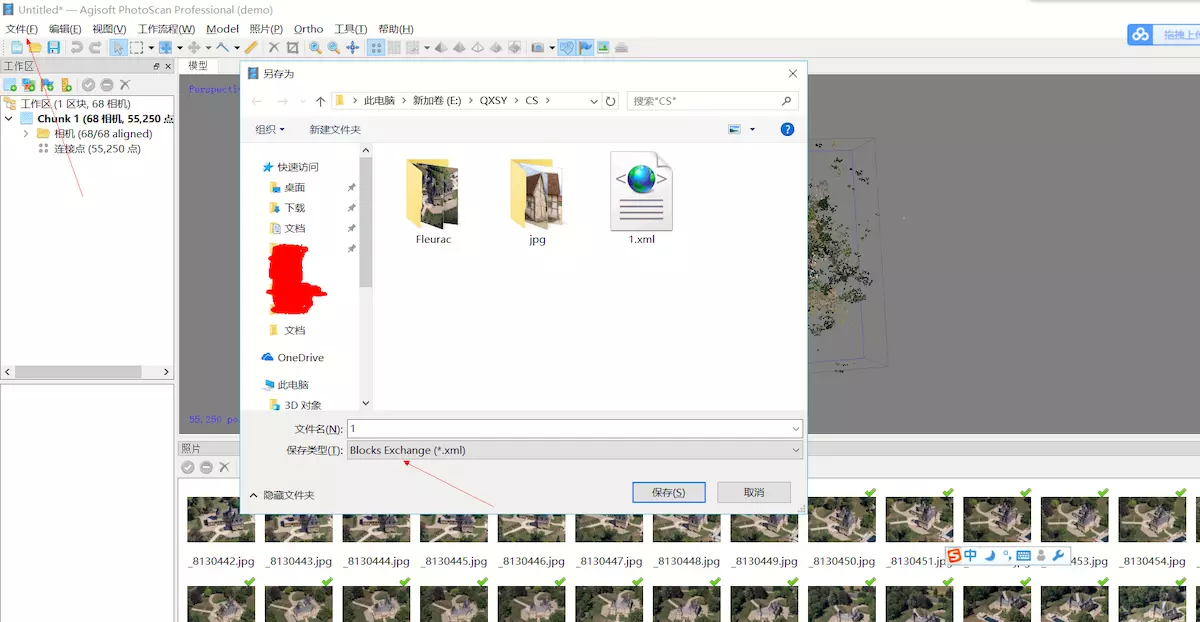Click the Remove cameras X in Photos panel
Viewport: 1200px width, 622px height.
[224, 467]
